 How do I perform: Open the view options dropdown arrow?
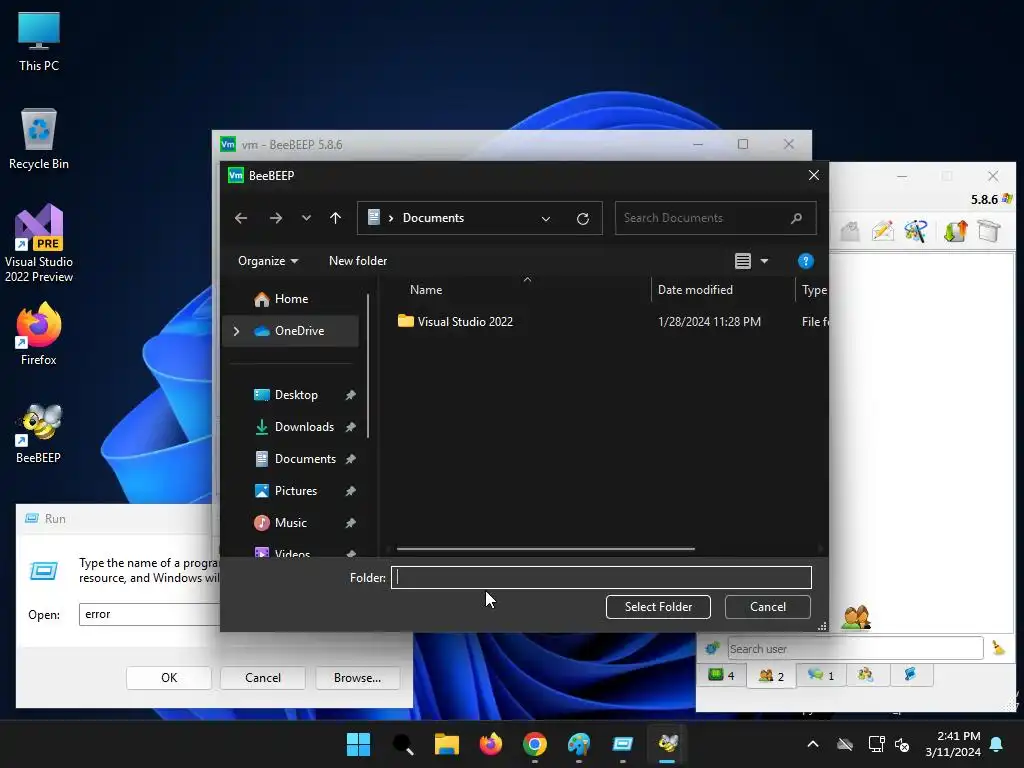click(x=764, y=261)
